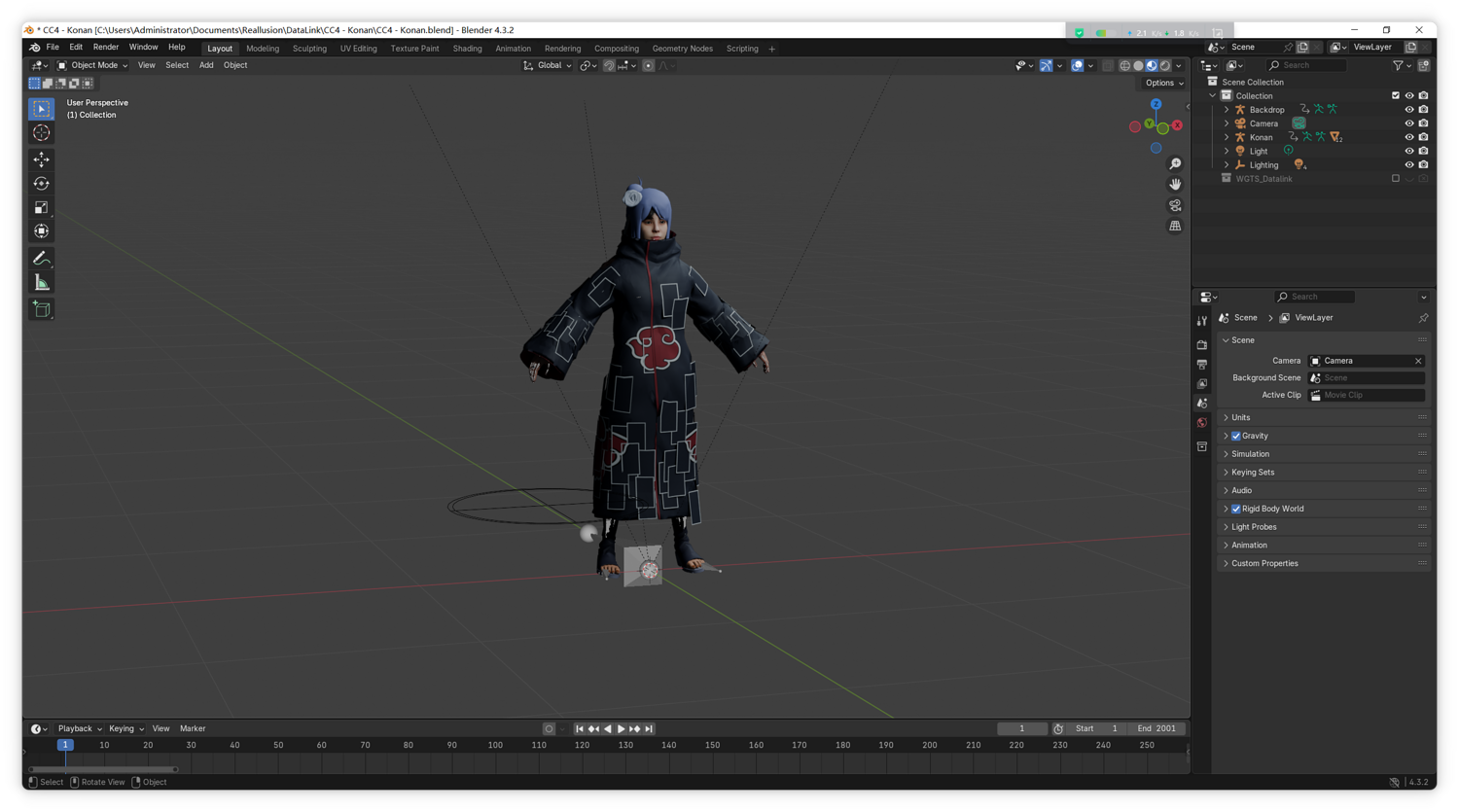Toggle the camera view icon
The width and height of the screenshot is (1459, 812).
click(x=1175, y=205)
